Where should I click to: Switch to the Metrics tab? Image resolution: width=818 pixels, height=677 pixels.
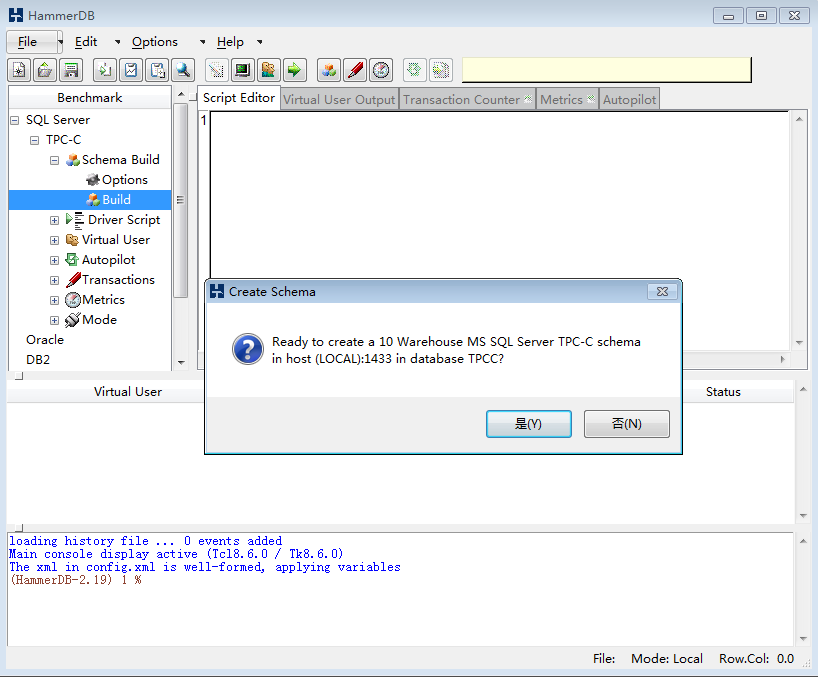pos(567,99)
